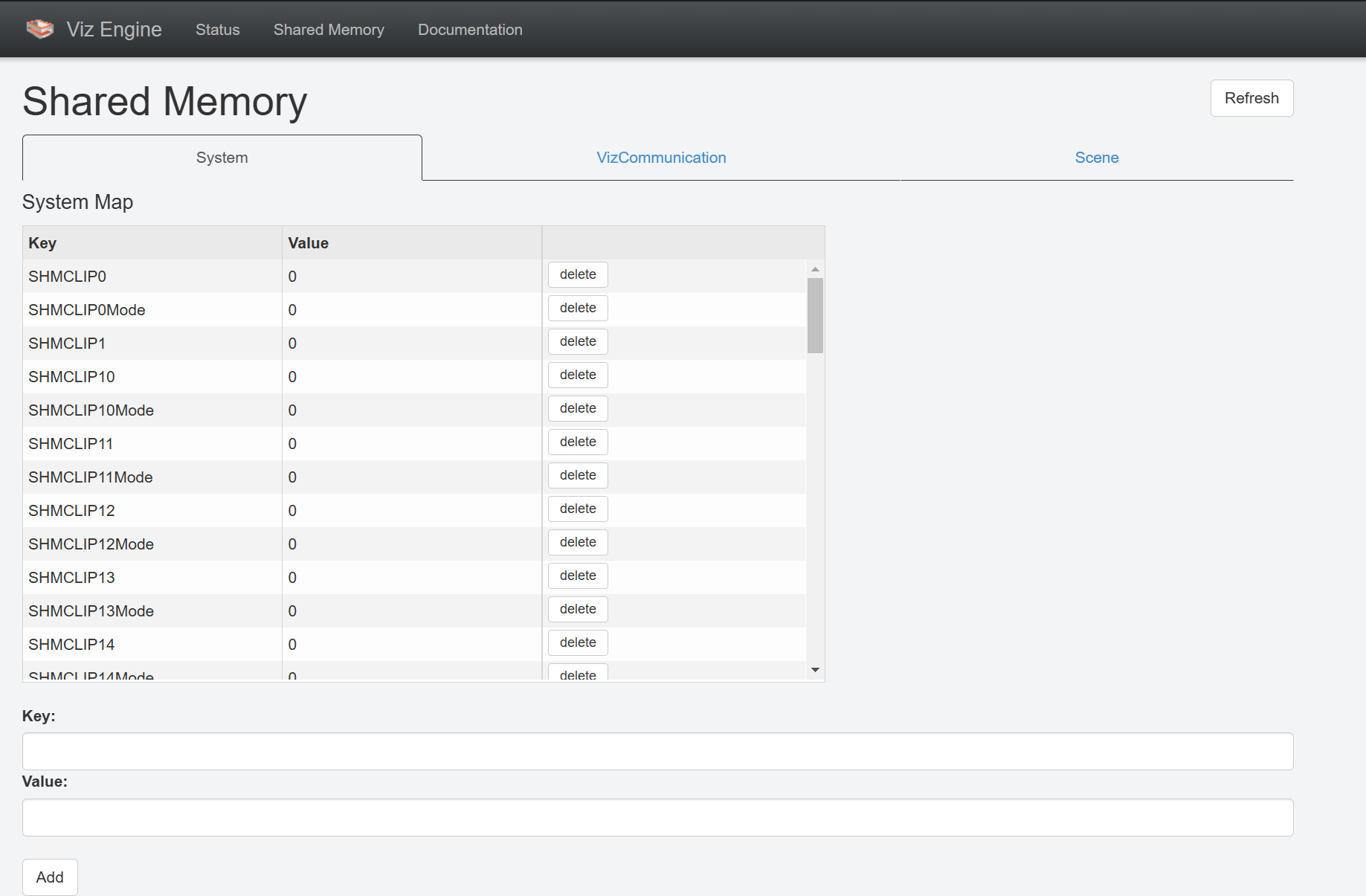Click the Viz Engine logo icon
Viewport: 1366px width, 896px height.
pos(40,29)
